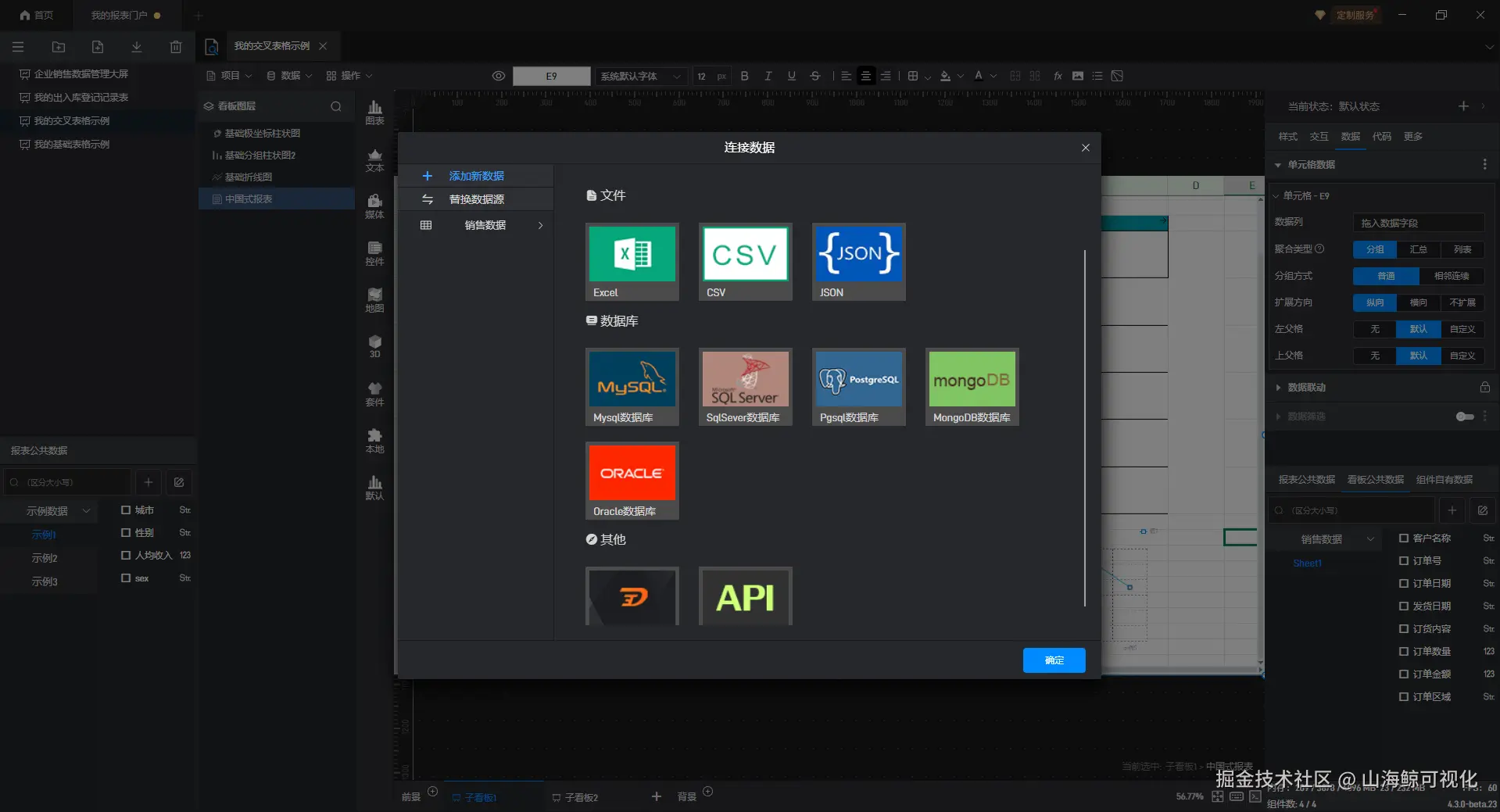This screenshot has width=1500, height=812.
Task: Expand the 销售数据 entry arrow
Action: (540, 225)
